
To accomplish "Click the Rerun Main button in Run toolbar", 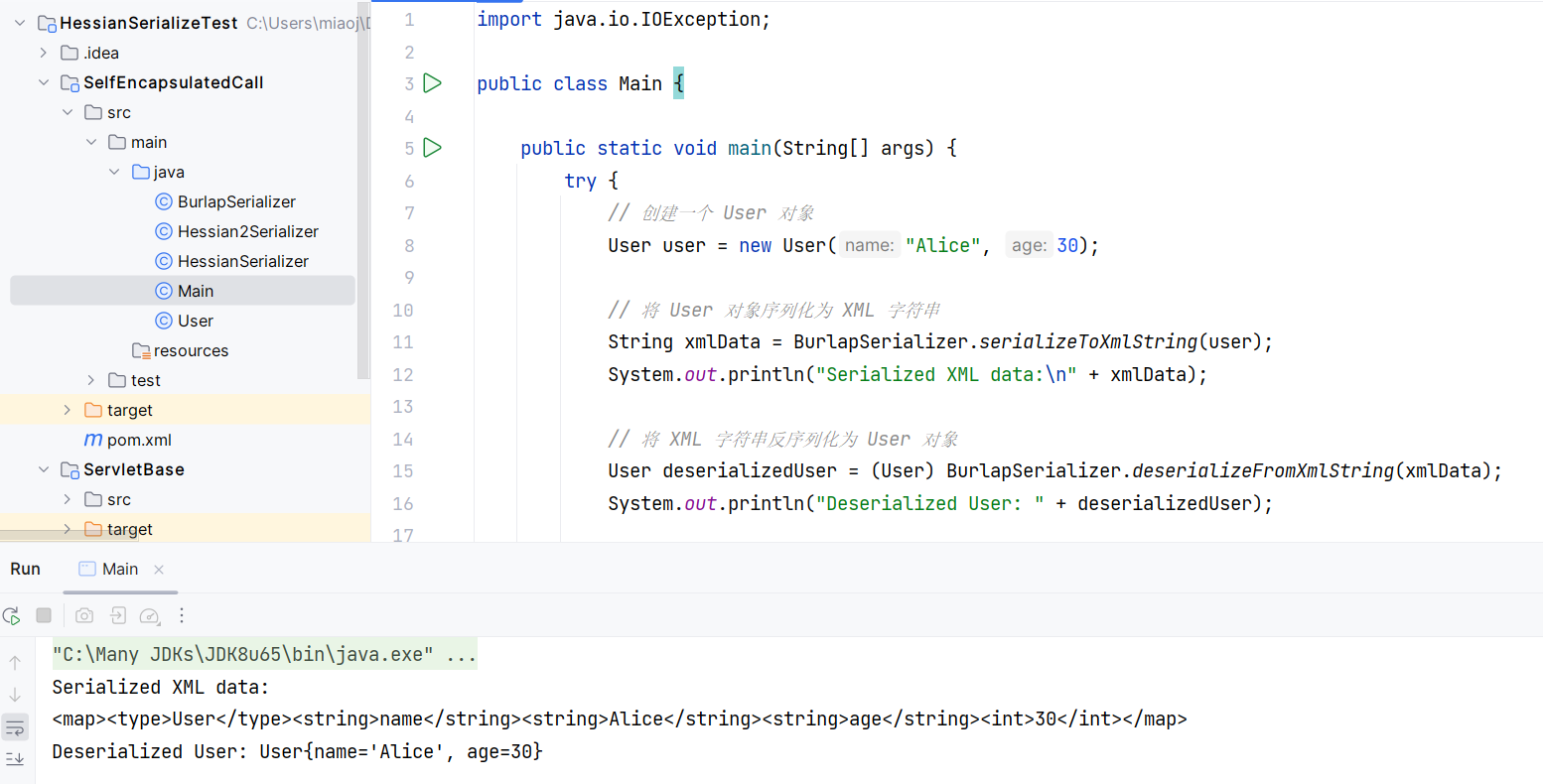I will [12, 616].
